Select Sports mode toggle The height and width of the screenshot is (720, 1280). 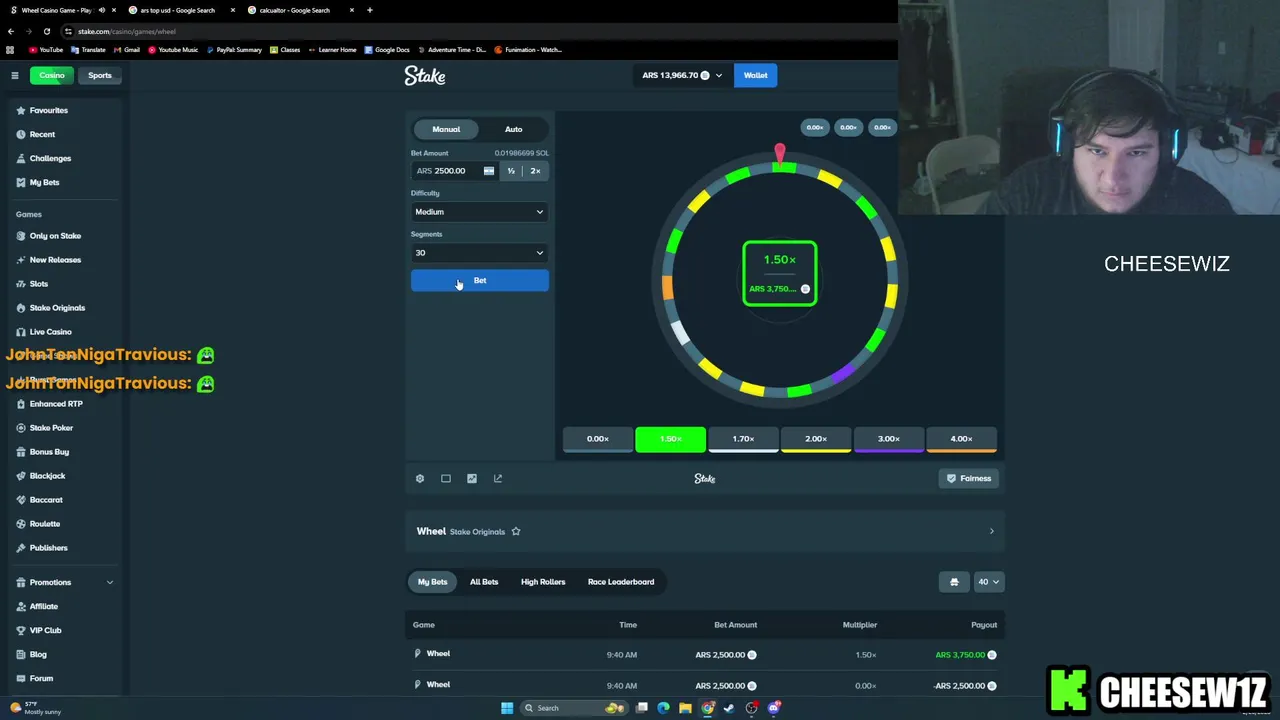pos(100,75)
